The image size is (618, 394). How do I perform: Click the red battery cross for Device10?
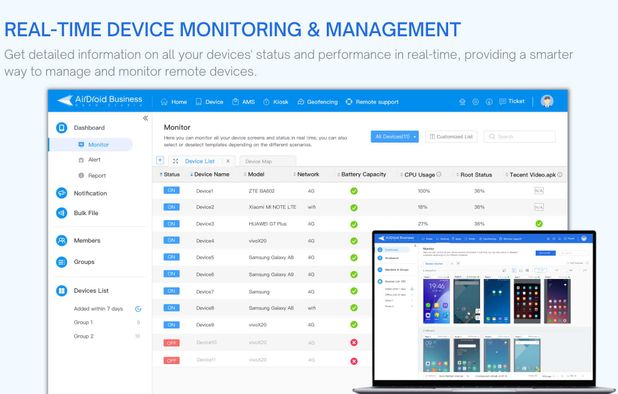pyautogui.click(x=354, y=342)
